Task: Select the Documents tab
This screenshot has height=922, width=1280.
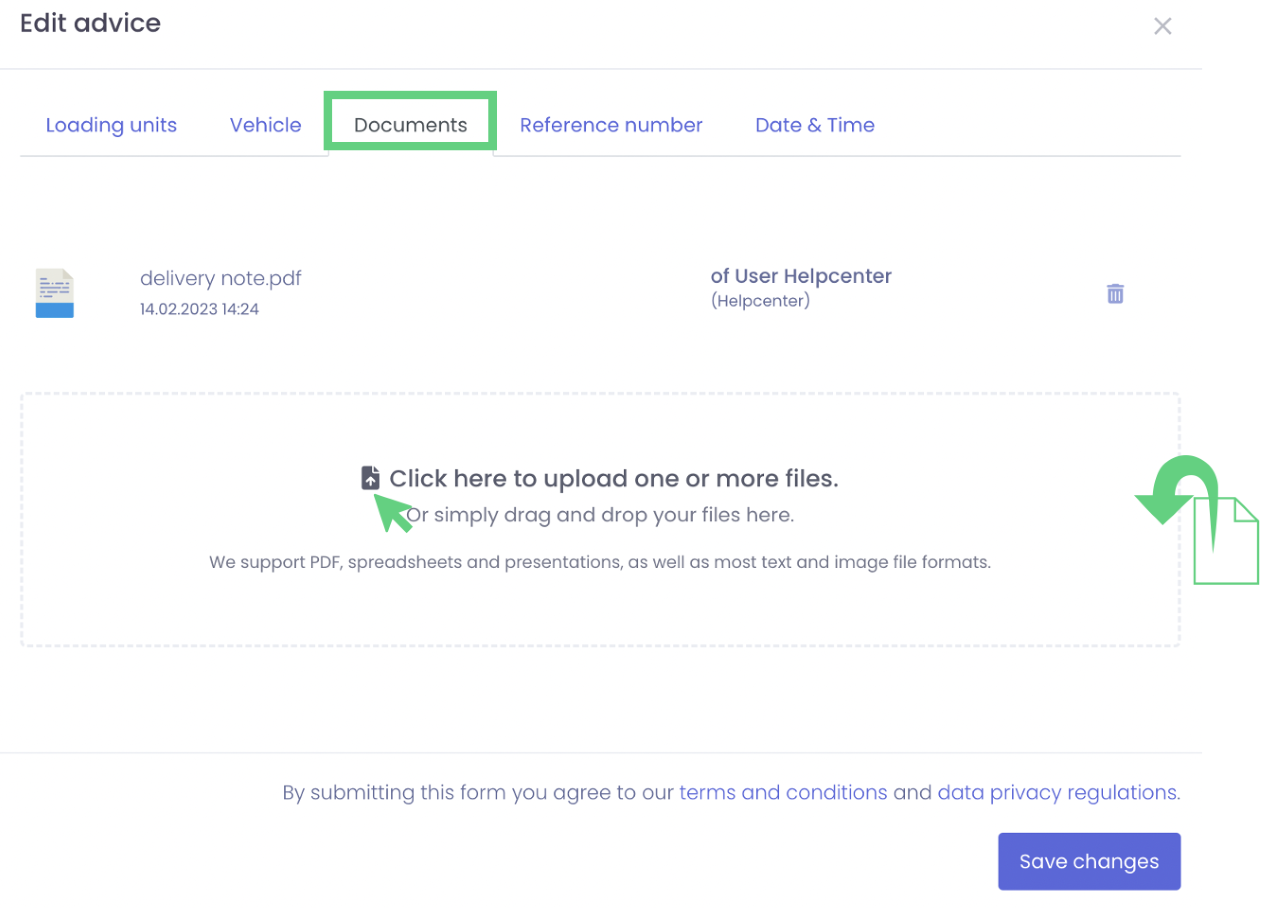Action: tap(410, 125)
